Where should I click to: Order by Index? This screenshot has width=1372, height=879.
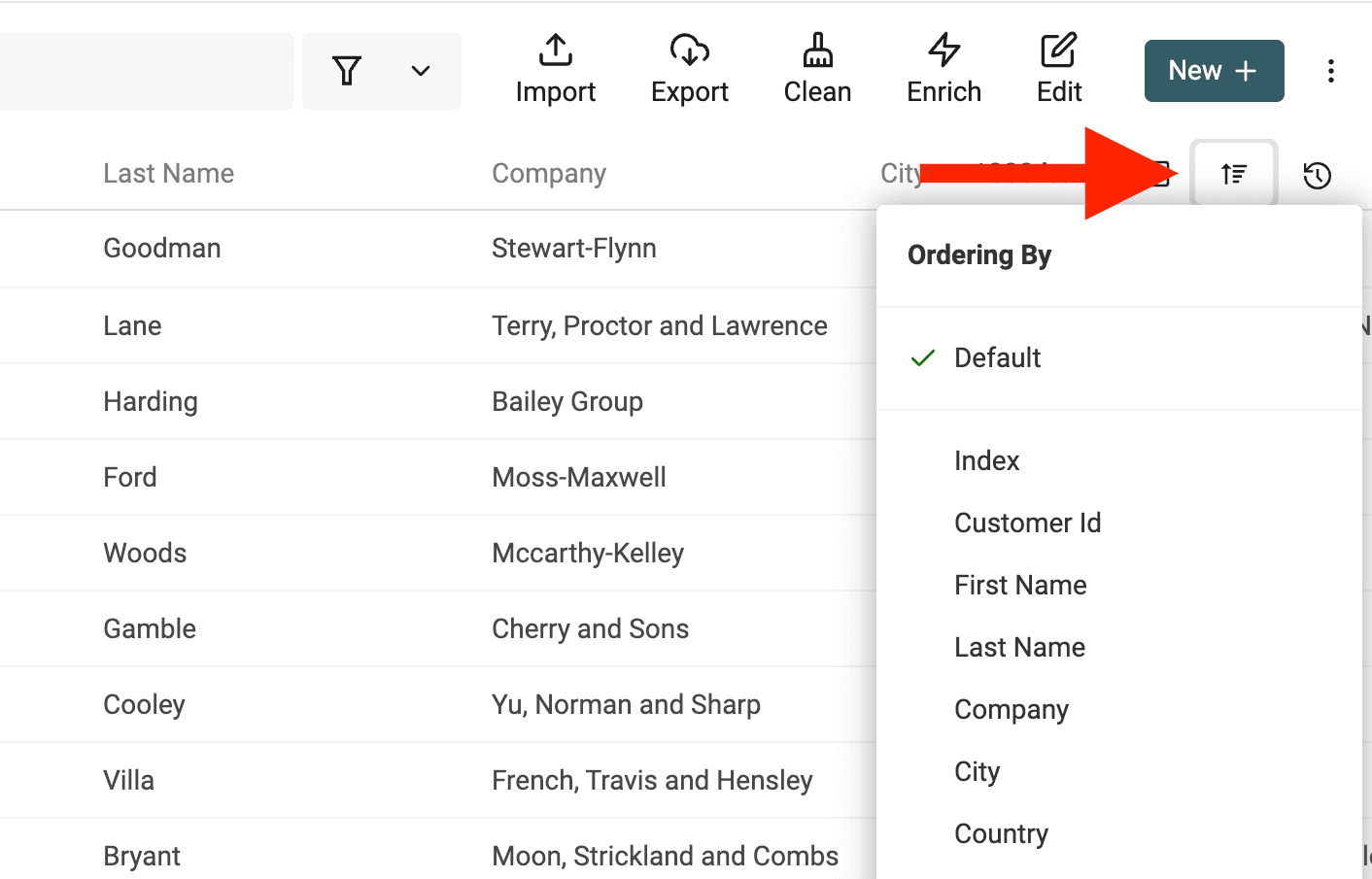pyautogui.click(x=986, y=461)
